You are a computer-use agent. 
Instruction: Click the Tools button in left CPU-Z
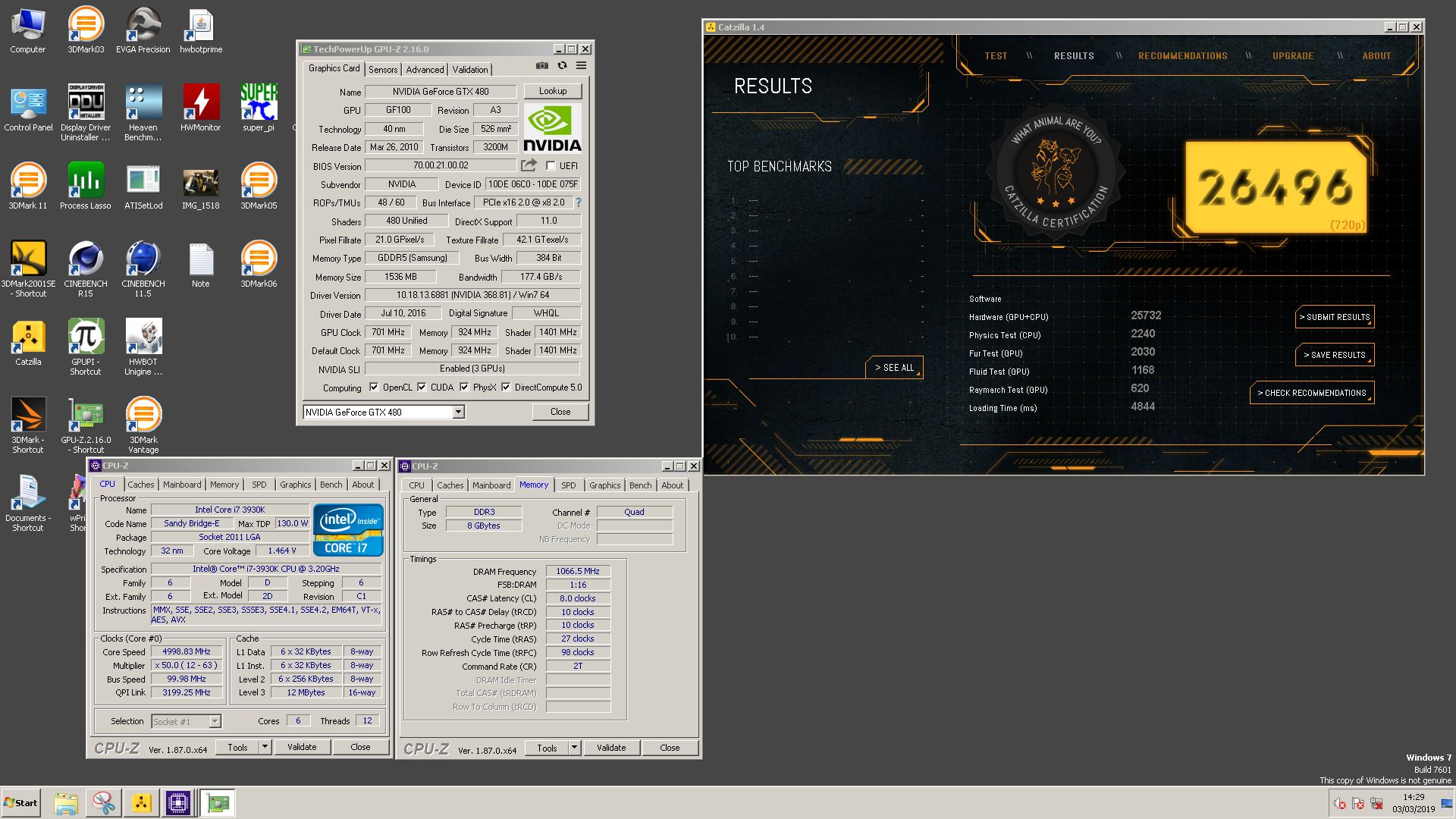237,747
